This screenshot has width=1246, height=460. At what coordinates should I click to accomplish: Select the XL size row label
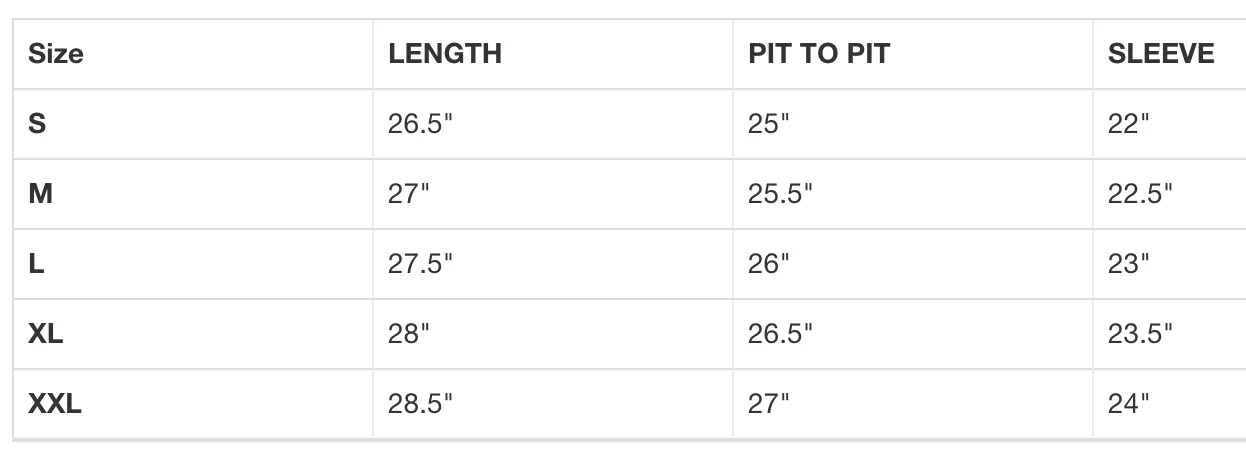(46, 334)
